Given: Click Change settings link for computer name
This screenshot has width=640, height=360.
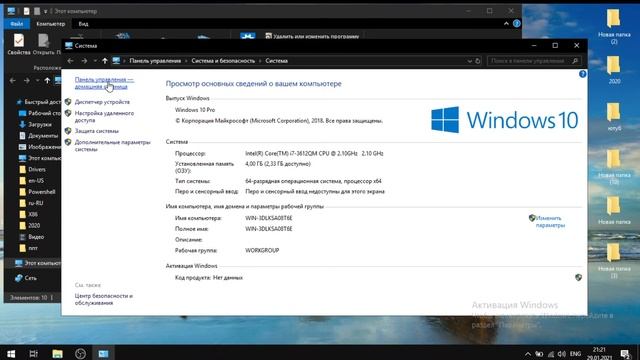Looking at the screenshot, I should pyautogui.click(x=550, y=222).
